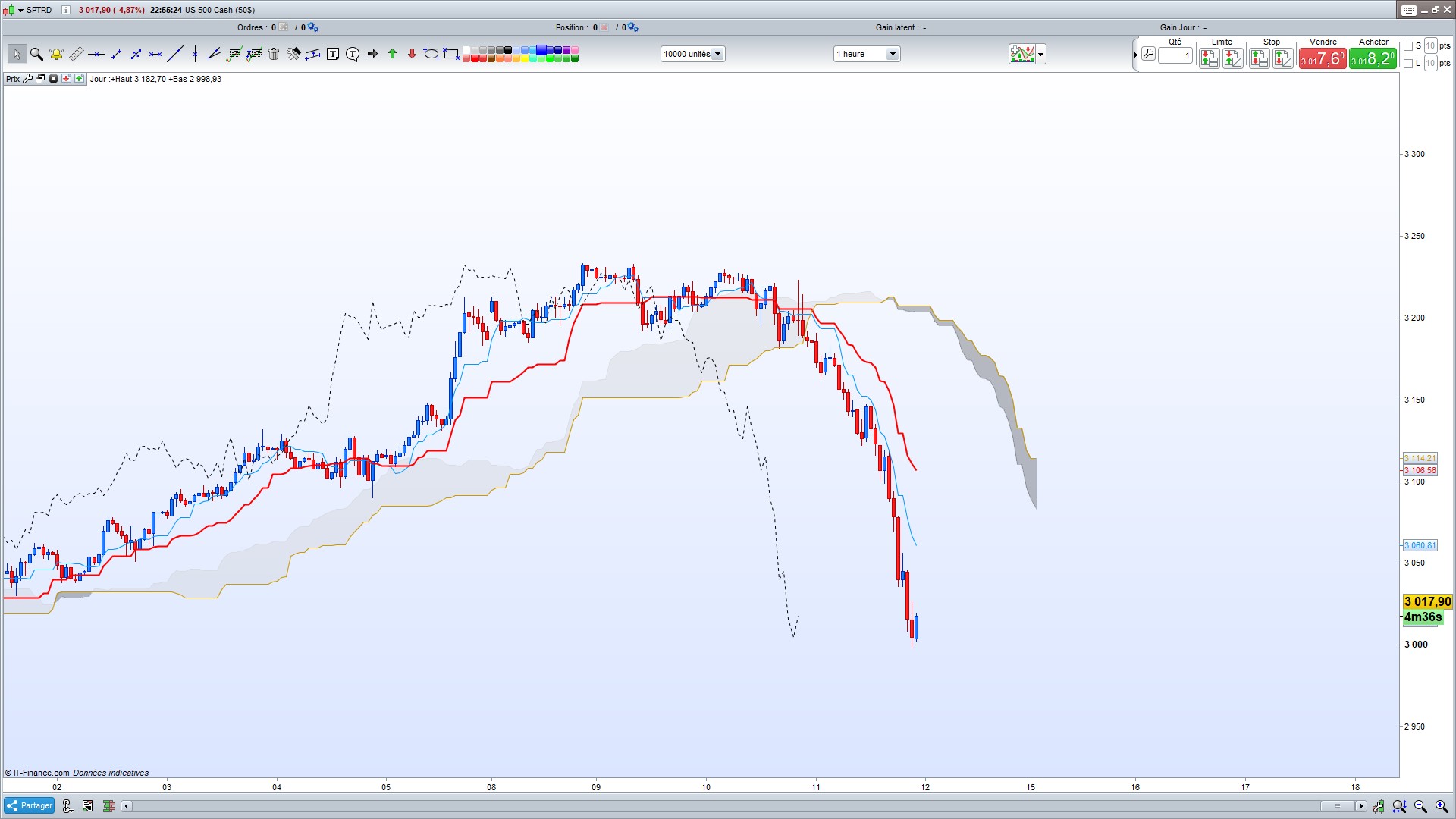Select the speech bubble annotation tool
1456x819 pixels.
pyautogui.click(x=353, y=54)
